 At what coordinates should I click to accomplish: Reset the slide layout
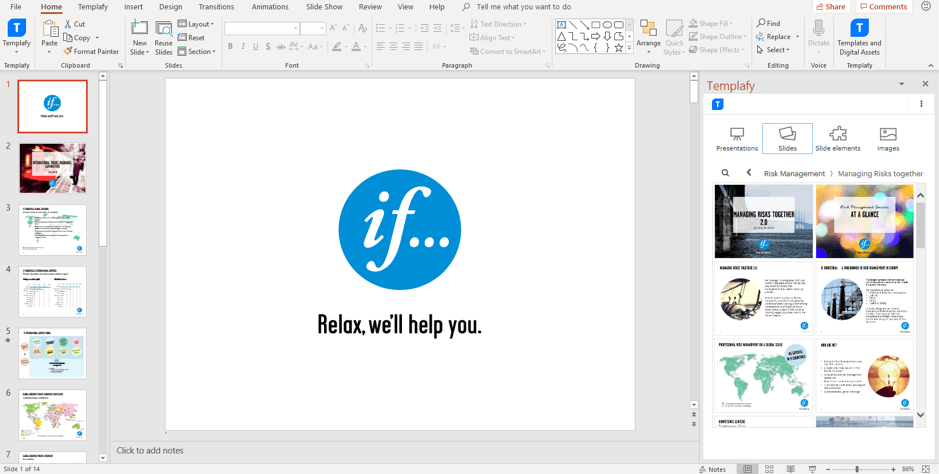click(192, 38)
